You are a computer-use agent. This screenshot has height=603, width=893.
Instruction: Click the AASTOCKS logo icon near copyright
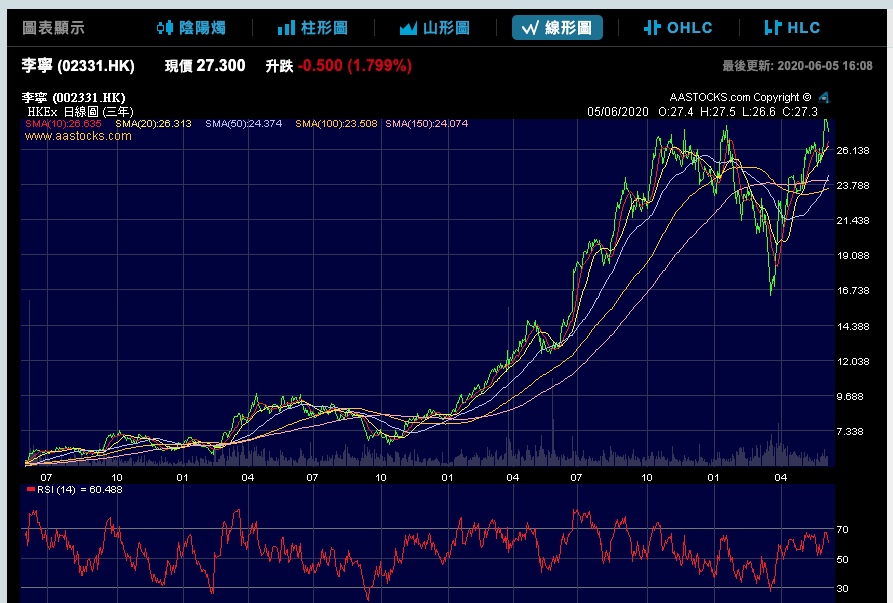pos(824,97)
